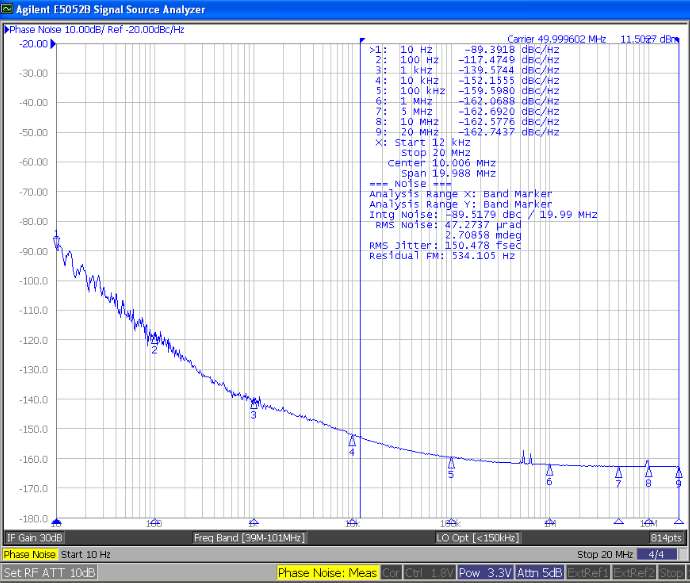Click the Agilent application icon in title bar

coord(8,9)
